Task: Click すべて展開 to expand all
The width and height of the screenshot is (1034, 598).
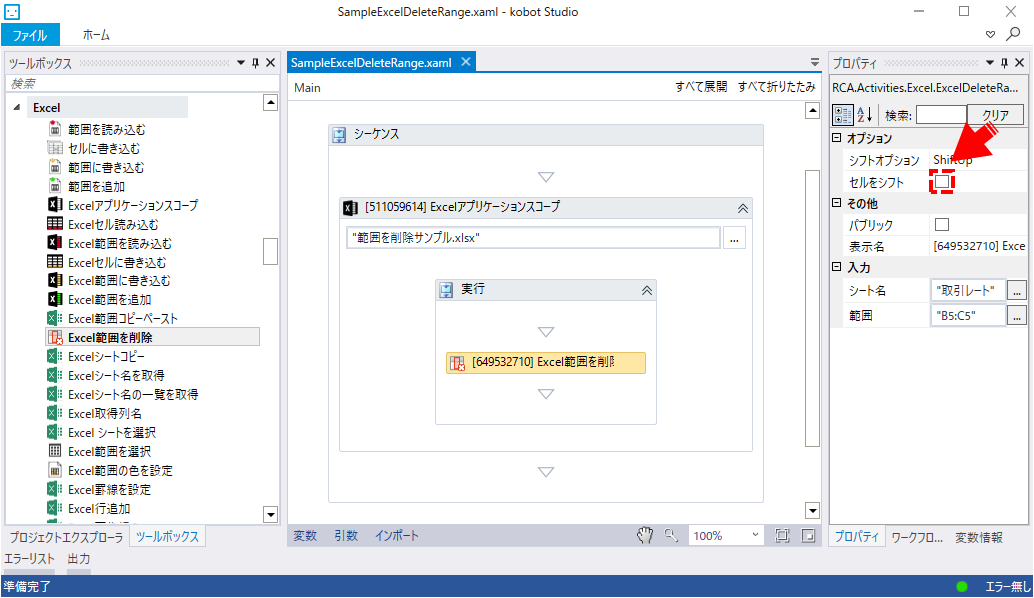Action: [x=701, y=87]
